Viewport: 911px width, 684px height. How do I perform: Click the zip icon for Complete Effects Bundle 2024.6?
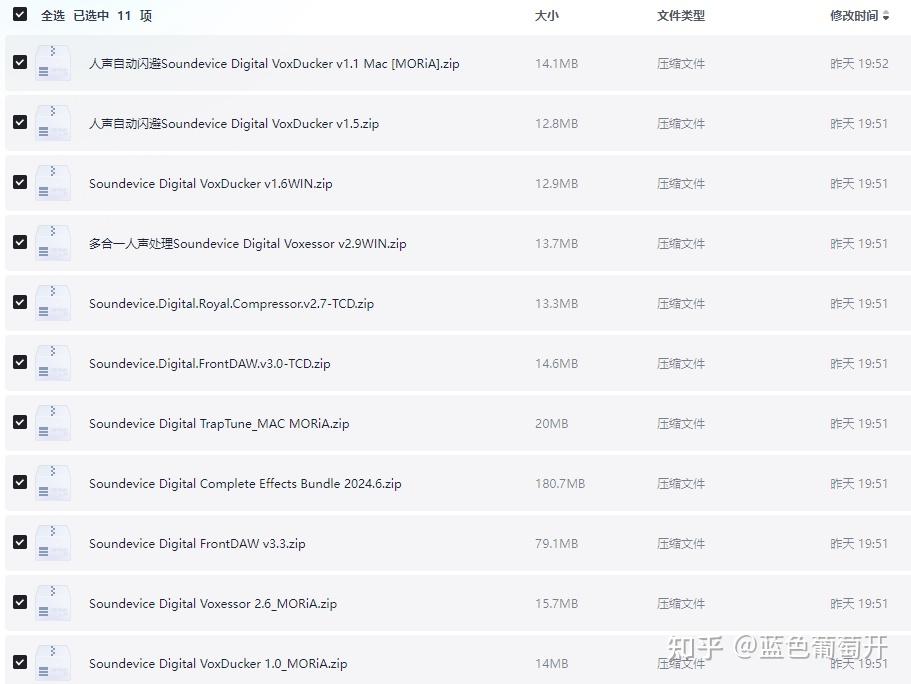[x=53, y=483]
